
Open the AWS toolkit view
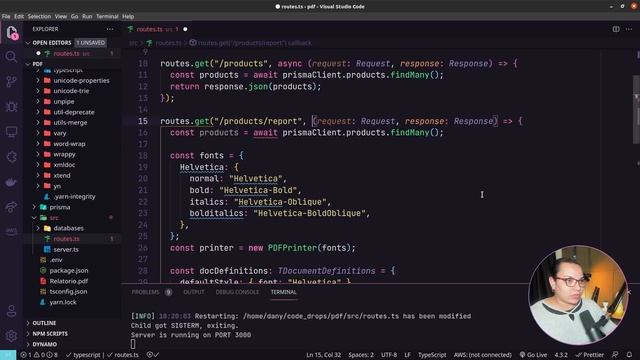pyautogui.click(x=11, y=231)
